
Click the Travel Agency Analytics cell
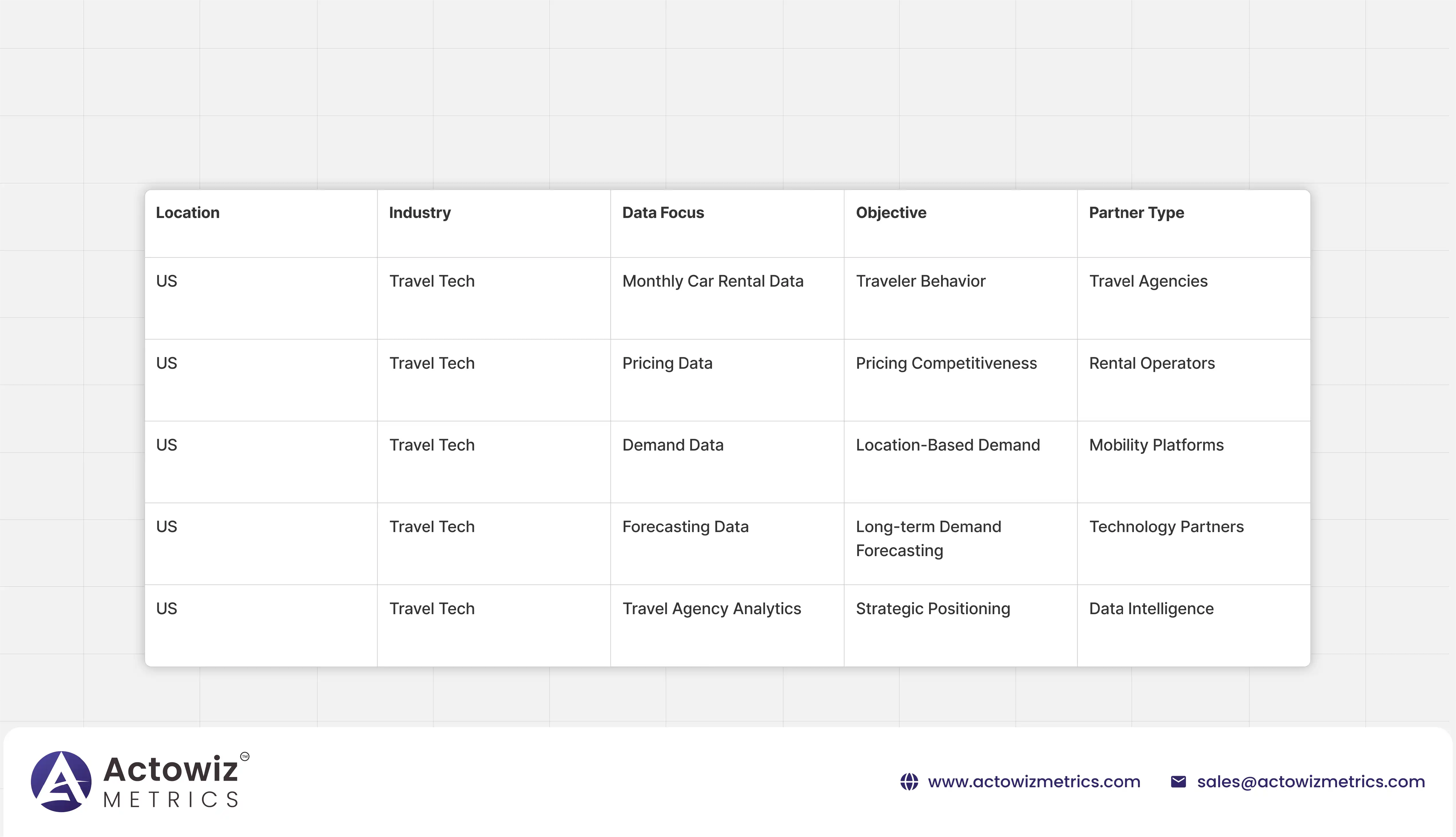point(712,609)
